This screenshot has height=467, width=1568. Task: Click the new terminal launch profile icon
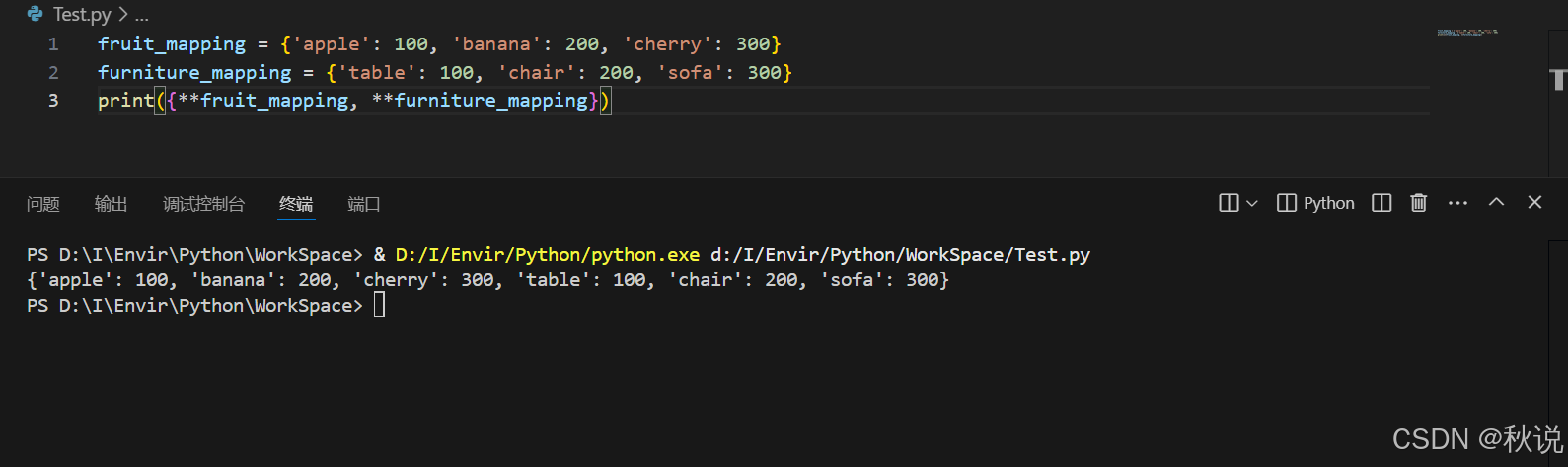tap(1229, 202)
